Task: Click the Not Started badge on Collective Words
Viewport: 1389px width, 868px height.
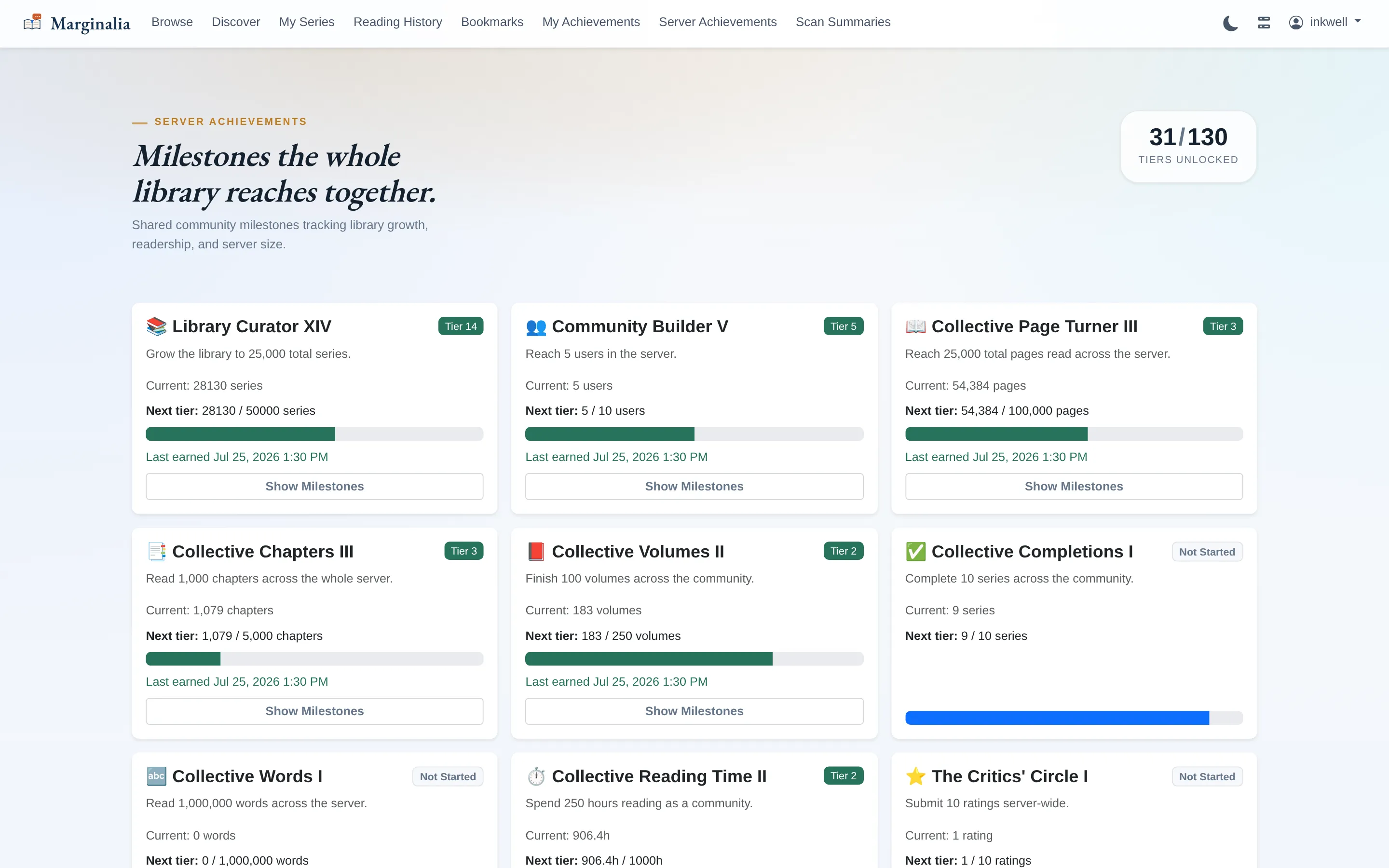Action: point(448,777)
